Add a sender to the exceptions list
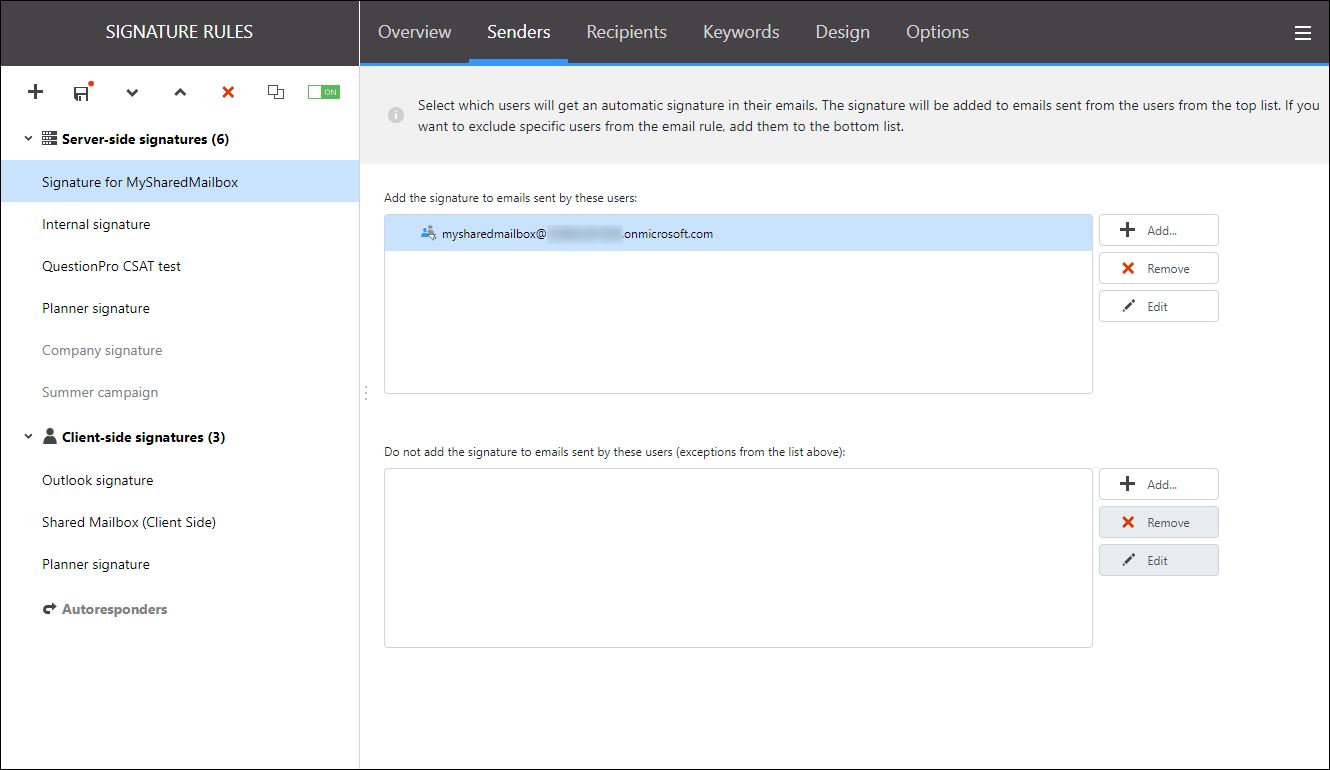 coord(1158,483)
